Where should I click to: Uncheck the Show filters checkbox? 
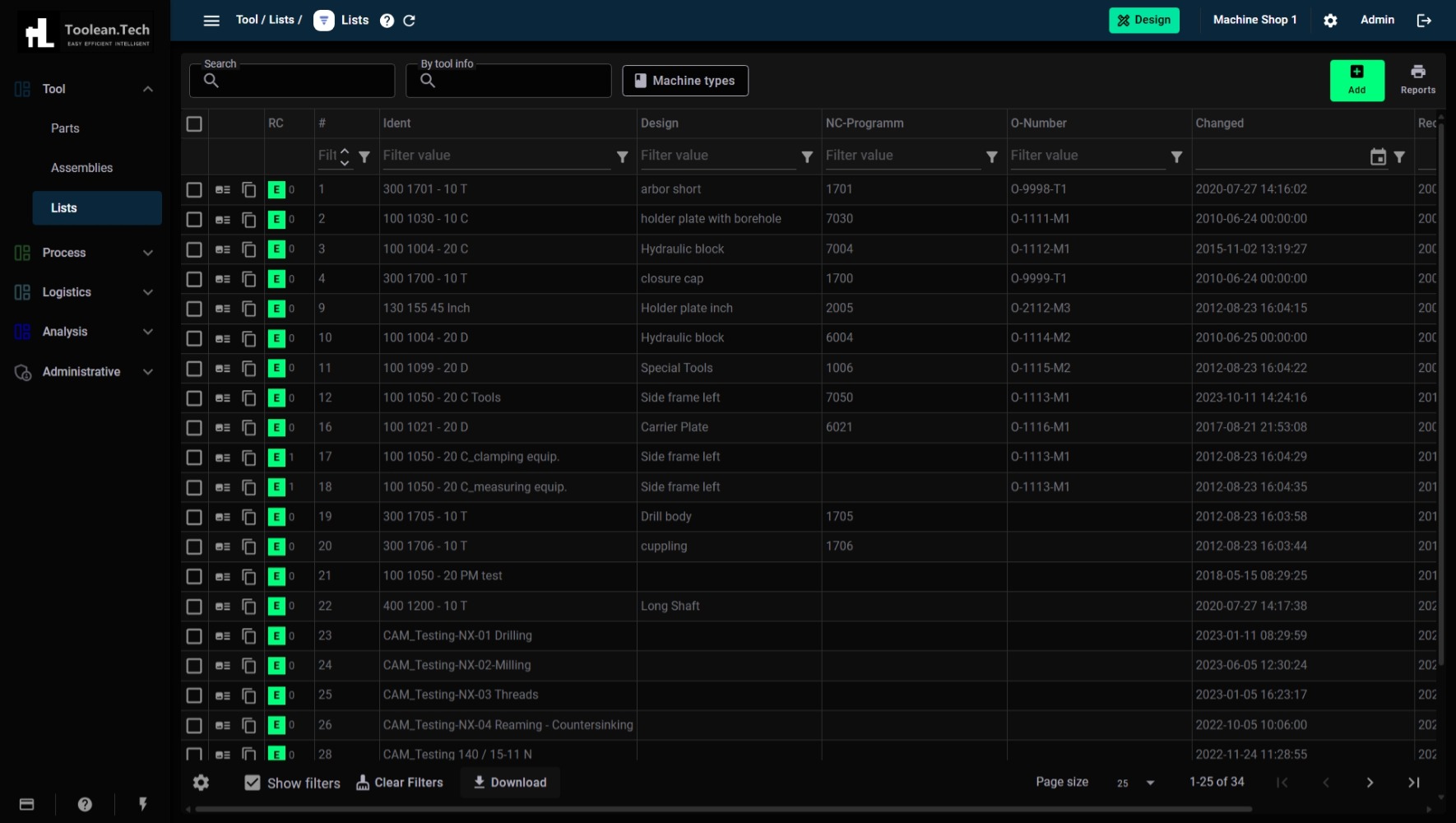[253, 783]
